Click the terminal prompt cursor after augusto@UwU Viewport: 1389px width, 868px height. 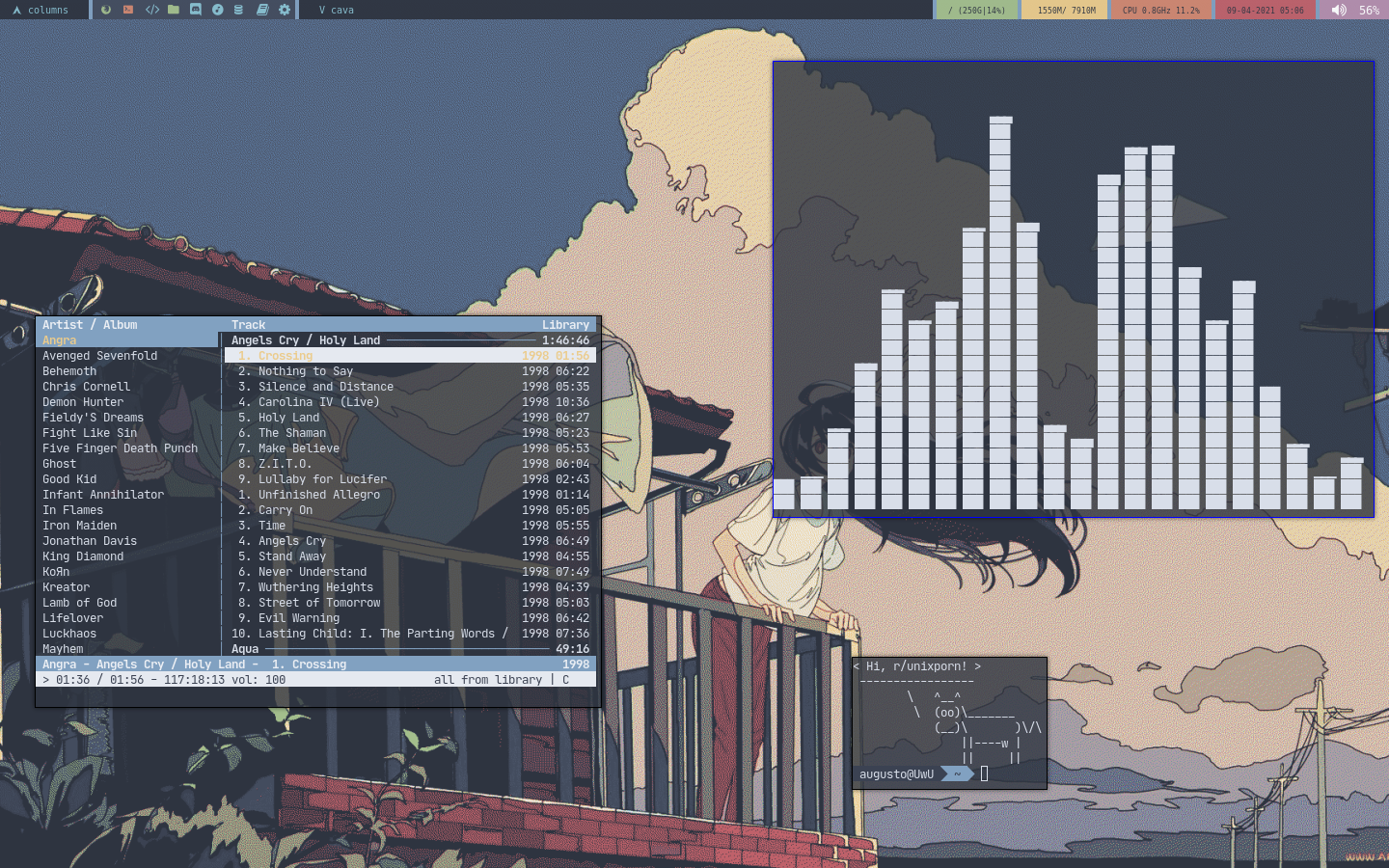tap(984, 773)
